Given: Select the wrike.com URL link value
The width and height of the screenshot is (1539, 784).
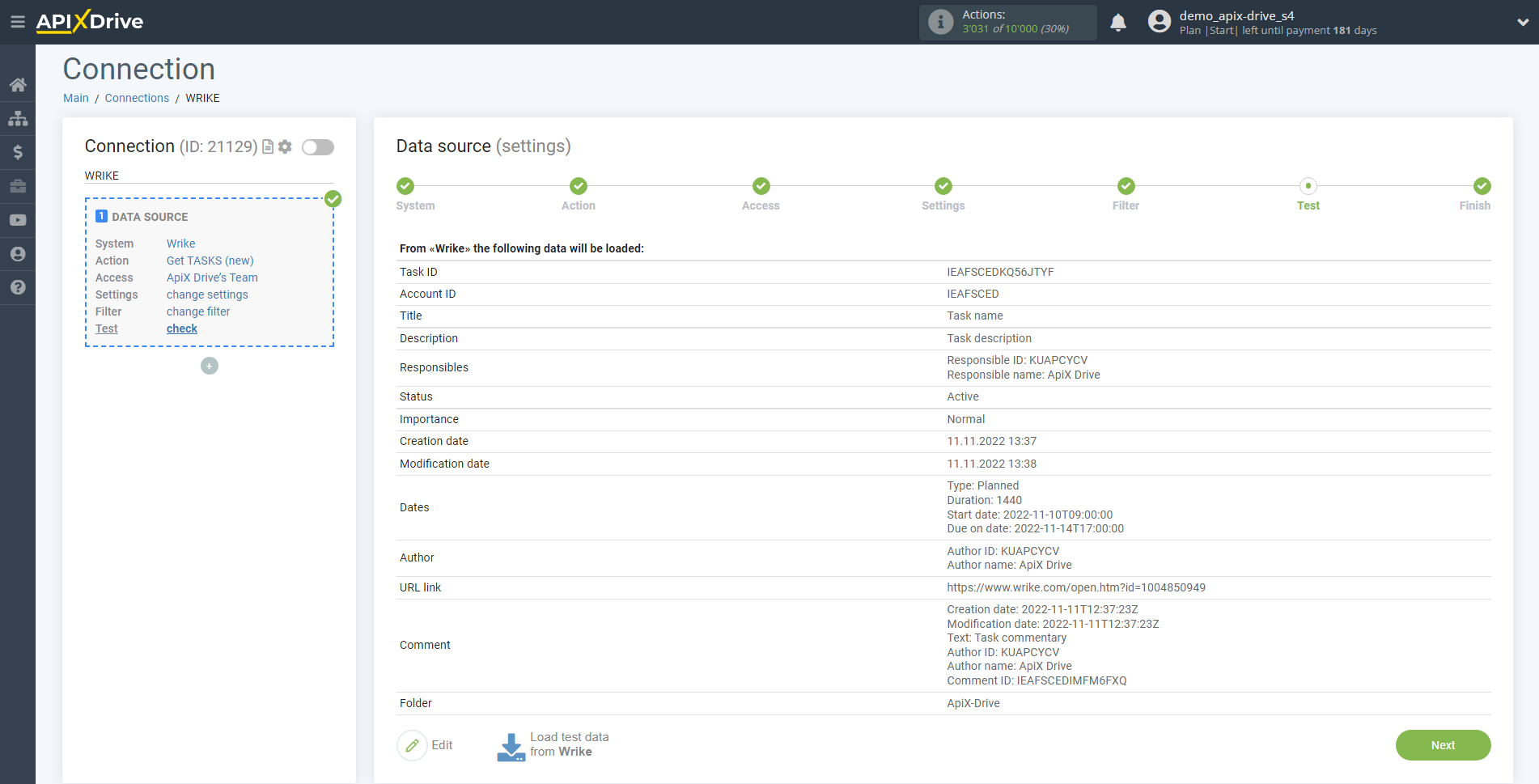Looking at the screenshot, I should tap(1076, 587).
